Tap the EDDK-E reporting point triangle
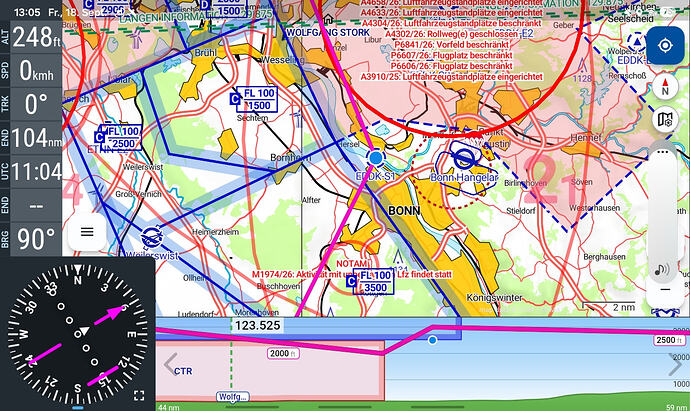 coord(636,41)
